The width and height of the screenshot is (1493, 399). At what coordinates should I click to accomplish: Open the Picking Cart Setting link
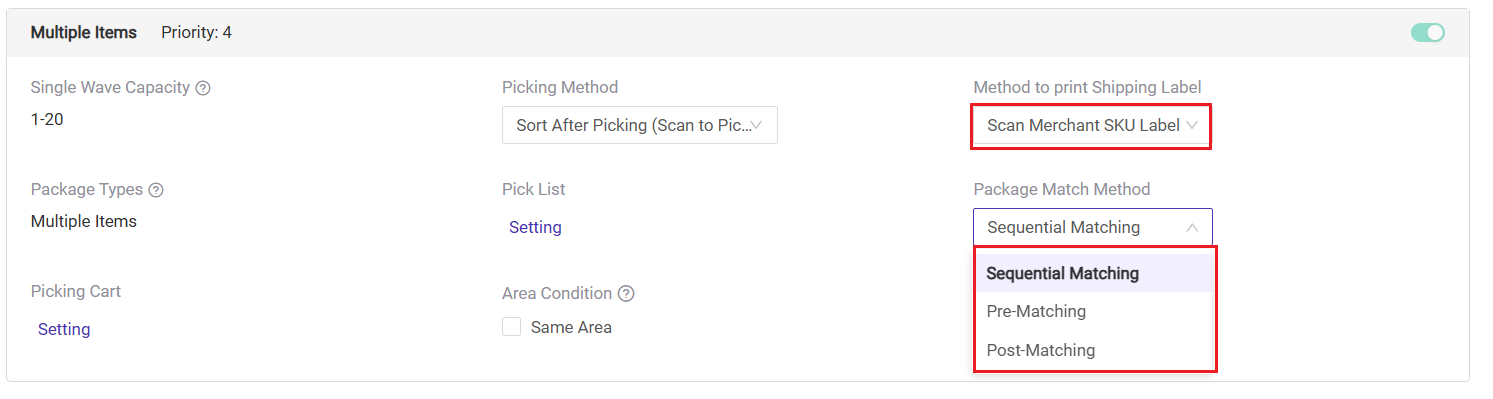[x=64, y=329]
